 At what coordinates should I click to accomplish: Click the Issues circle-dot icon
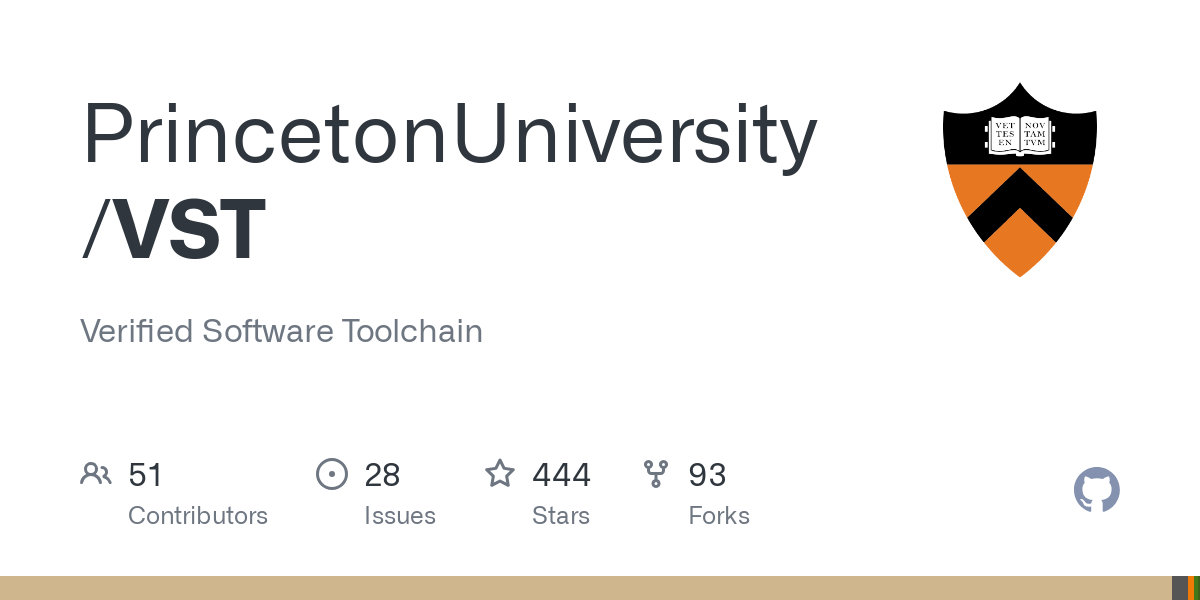click(x=331, y=474)
